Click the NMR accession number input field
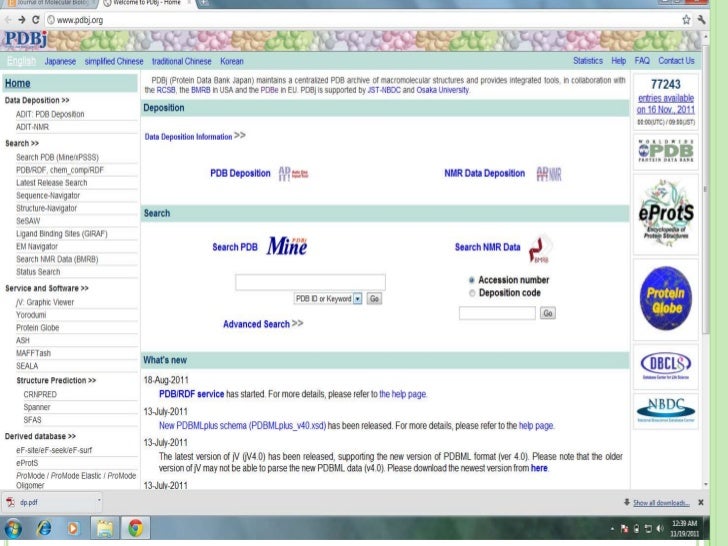The width and height of the screenshot is (728, 546). coord(497,313)
